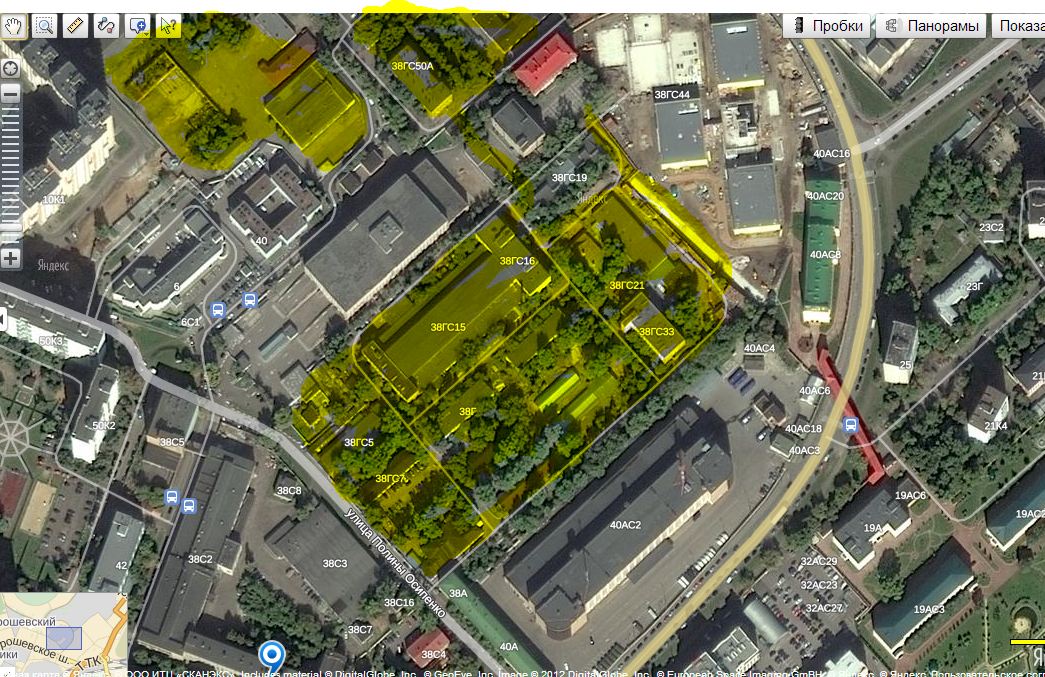Activate the pointer info query tool
The width and height of the screenshot is (1045, 677).
point(168,26)
